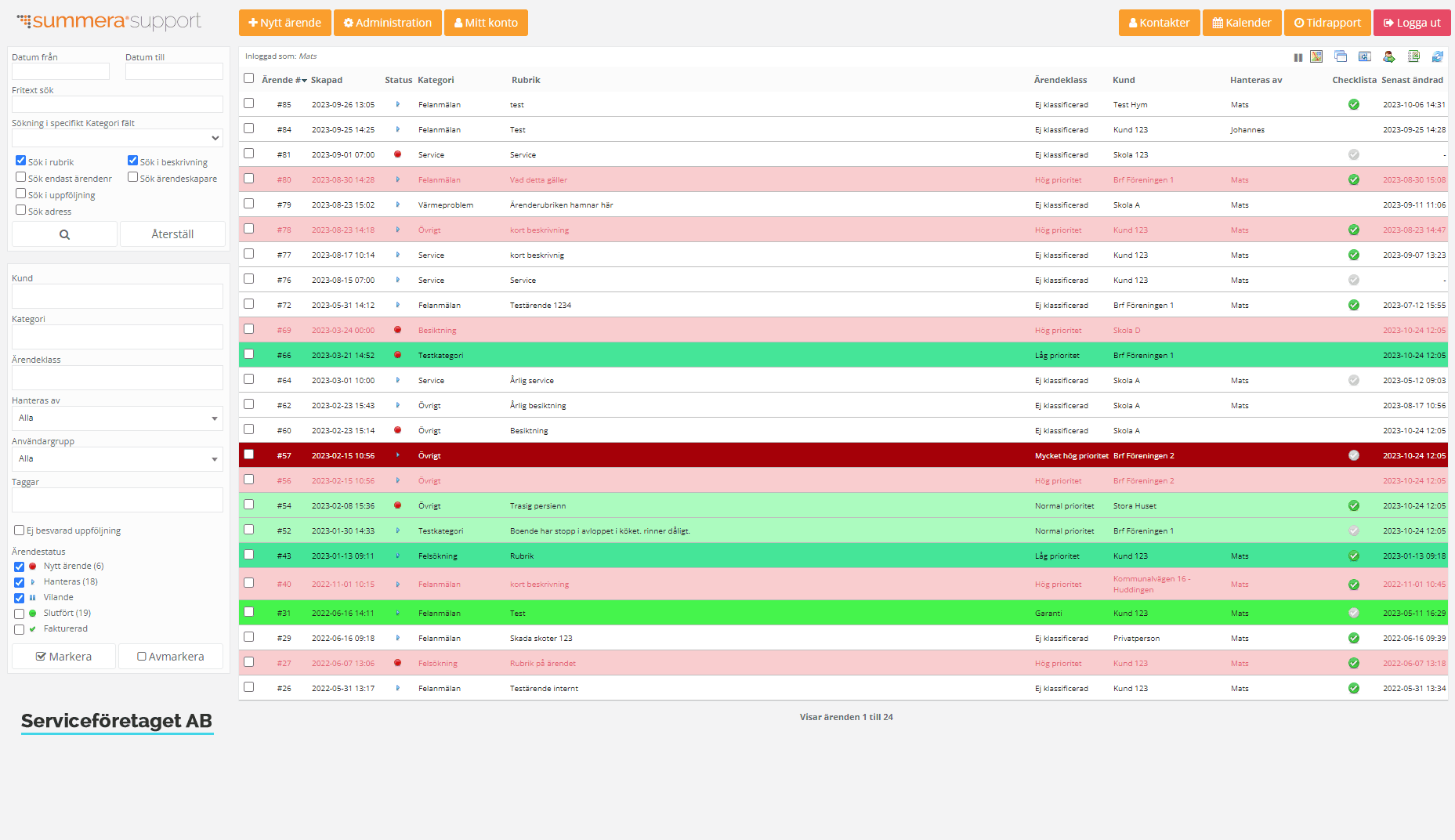1455x840 pixels.
Task: Enable 'Sök endast ärendenr' checkbox
Action: point(21,177)
